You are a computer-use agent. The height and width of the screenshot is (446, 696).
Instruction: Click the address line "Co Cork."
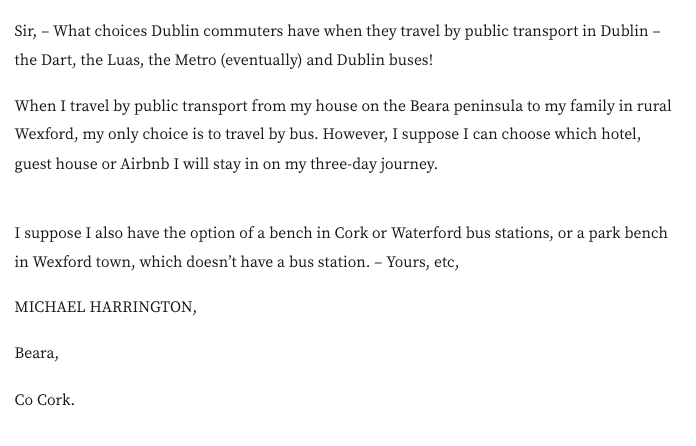[44, 399]
